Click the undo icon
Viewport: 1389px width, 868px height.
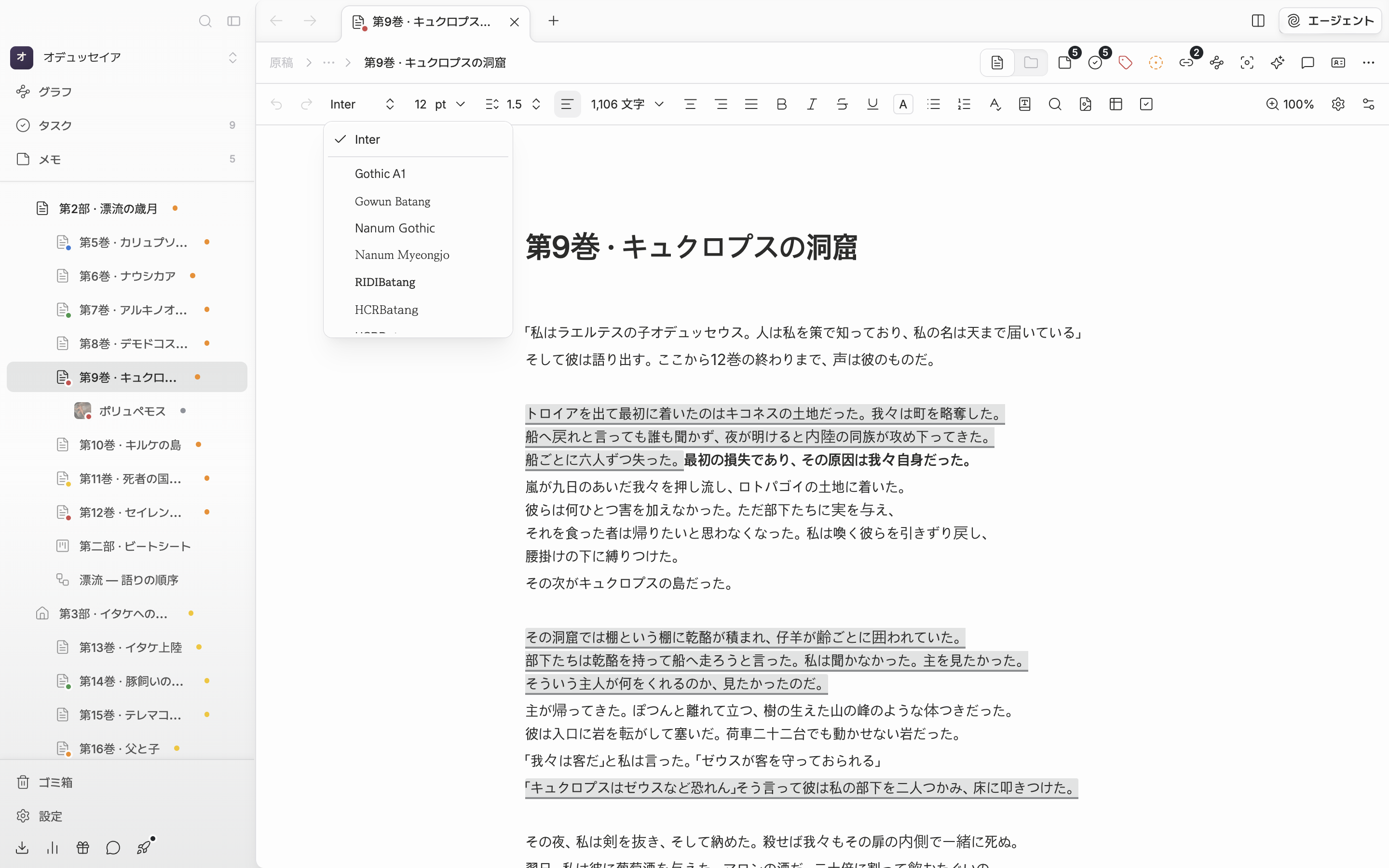coord(276,104)
